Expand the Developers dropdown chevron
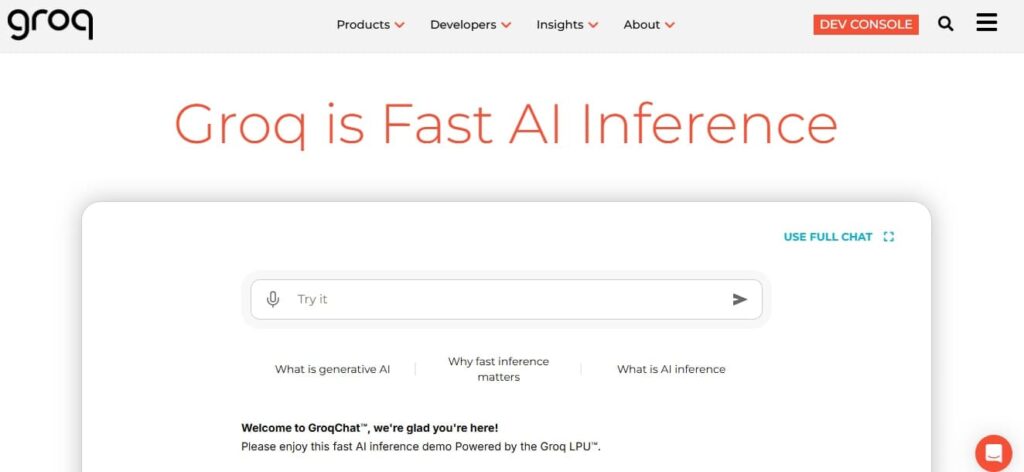This screenshot has width=1024, height=472. point(506,25)
